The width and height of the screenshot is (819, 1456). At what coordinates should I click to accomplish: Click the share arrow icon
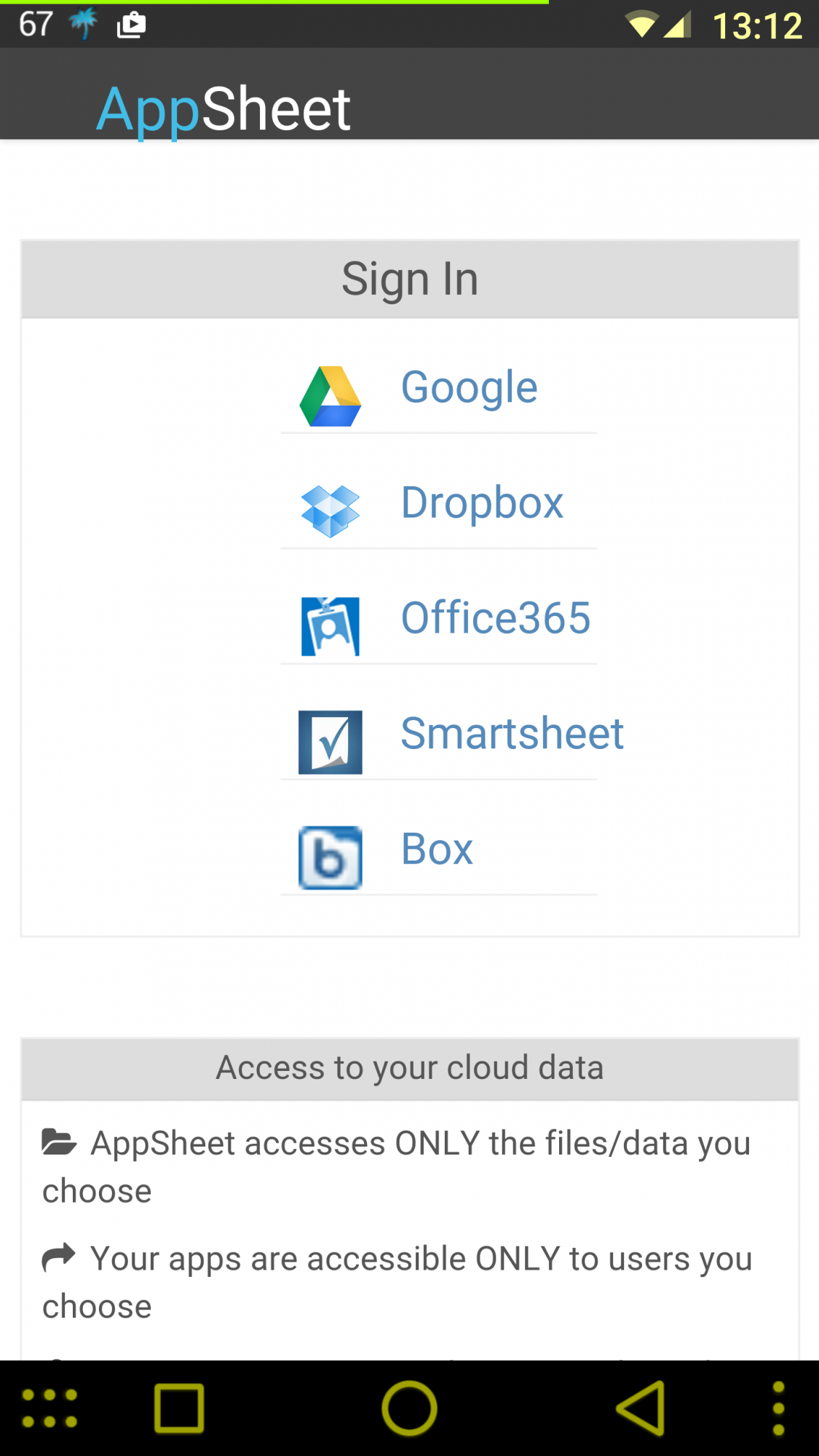point(59,1257)
